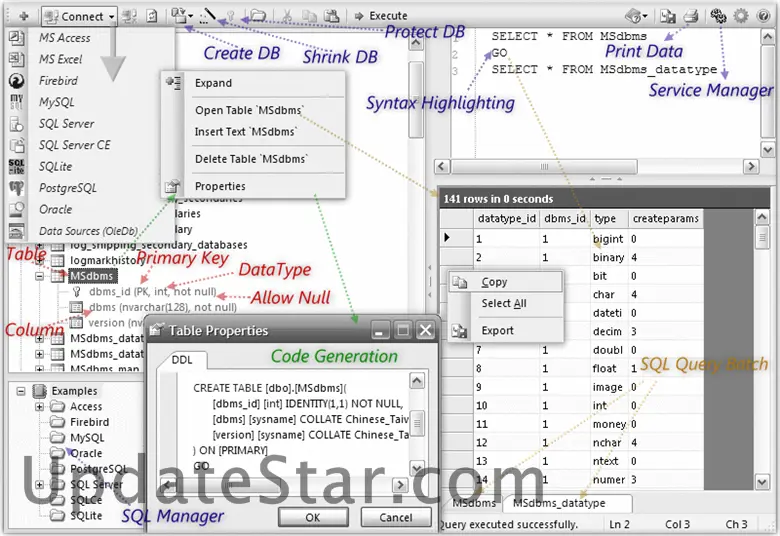The width and height of the screenshot is (780, 536).
Task: Click the Paste toolbar icon
Action: tap(331, 16)
